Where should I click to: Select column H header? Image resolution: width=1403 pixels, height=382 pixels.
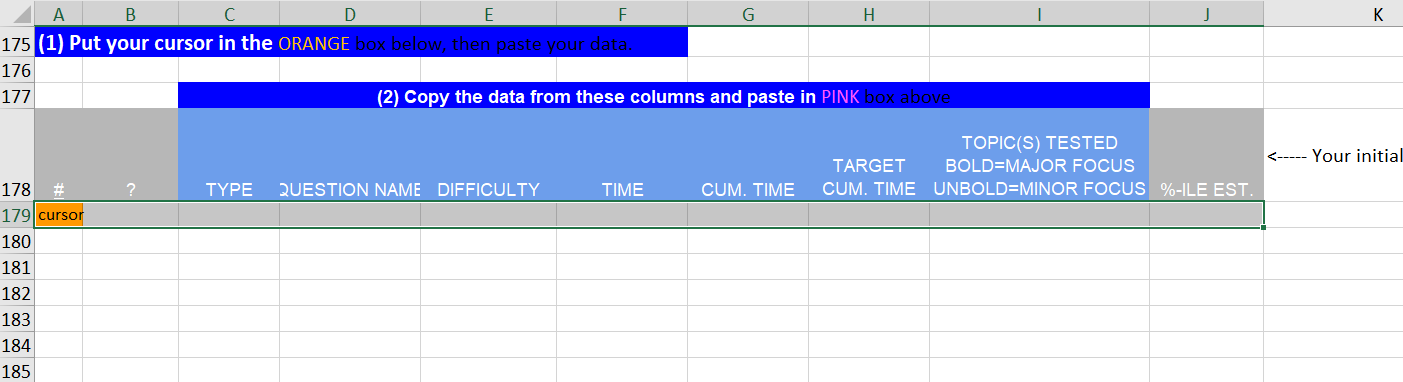869,14
